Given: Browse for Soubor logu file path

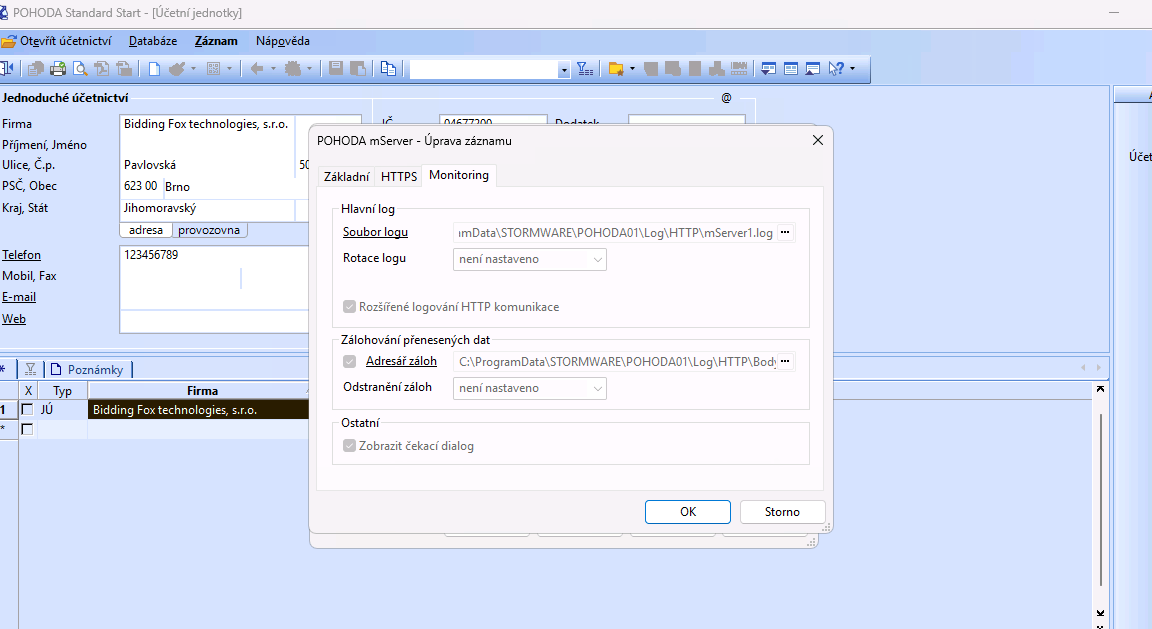Looking at the screenshot, I should 786,232.
